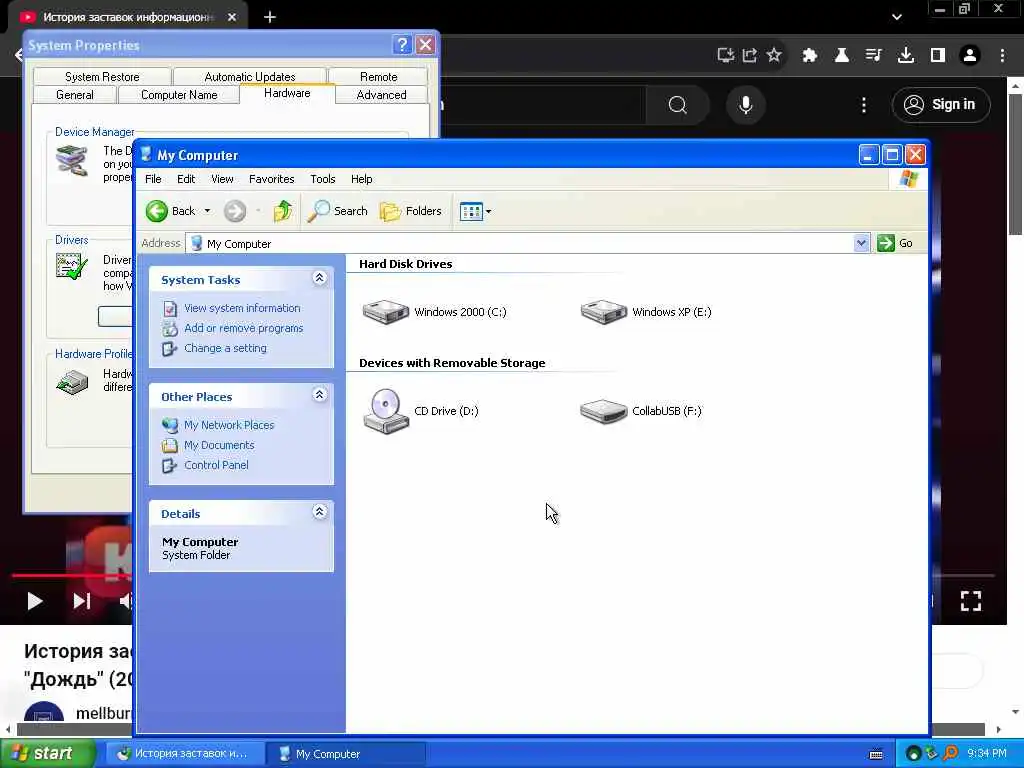Open Search in My Computer toolbar
The width and height of the screenshot is (1024, 768).
pyautogui.click(x=338, y=211)
